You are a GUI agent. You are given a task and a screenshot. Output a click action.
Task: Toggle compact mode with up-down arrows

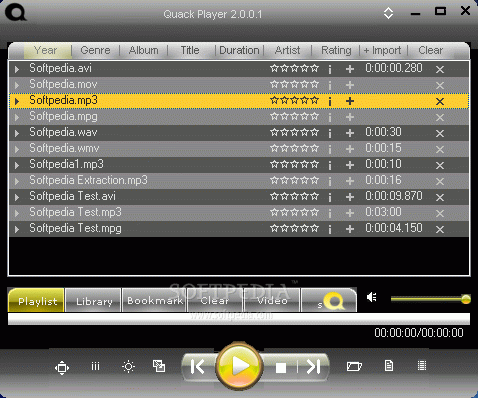[x=388, y=13]
